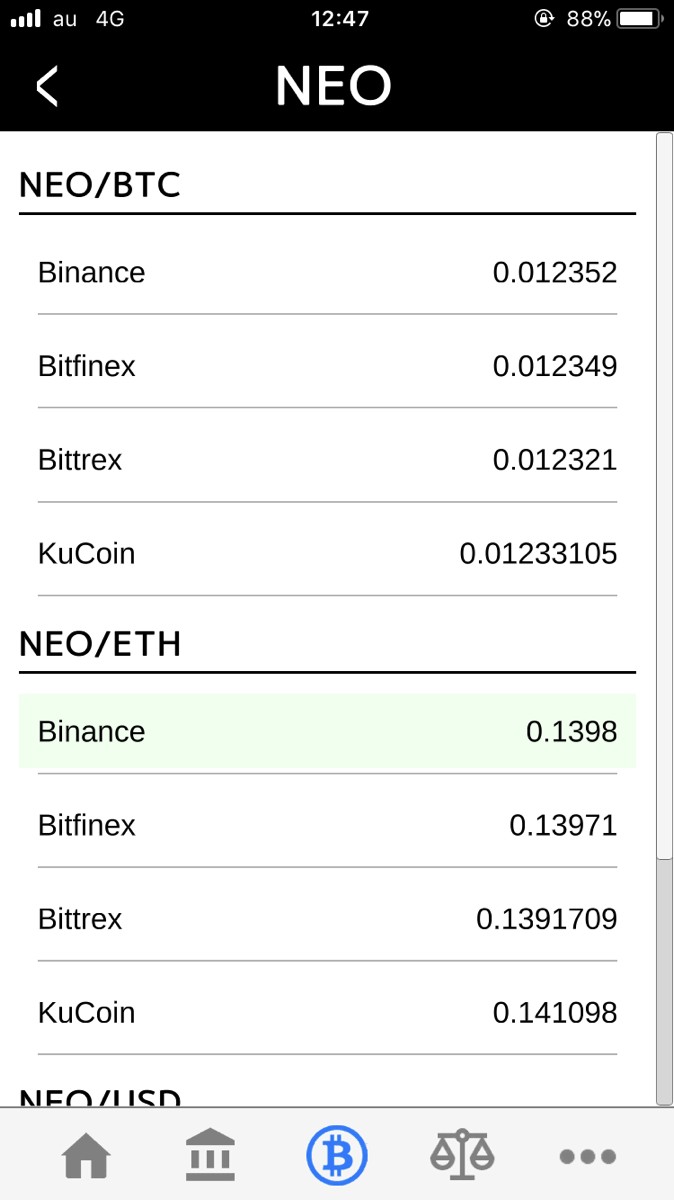Tap the rotation lock status icon
This screenshot has width=674, height=1200.
[544, 18]
